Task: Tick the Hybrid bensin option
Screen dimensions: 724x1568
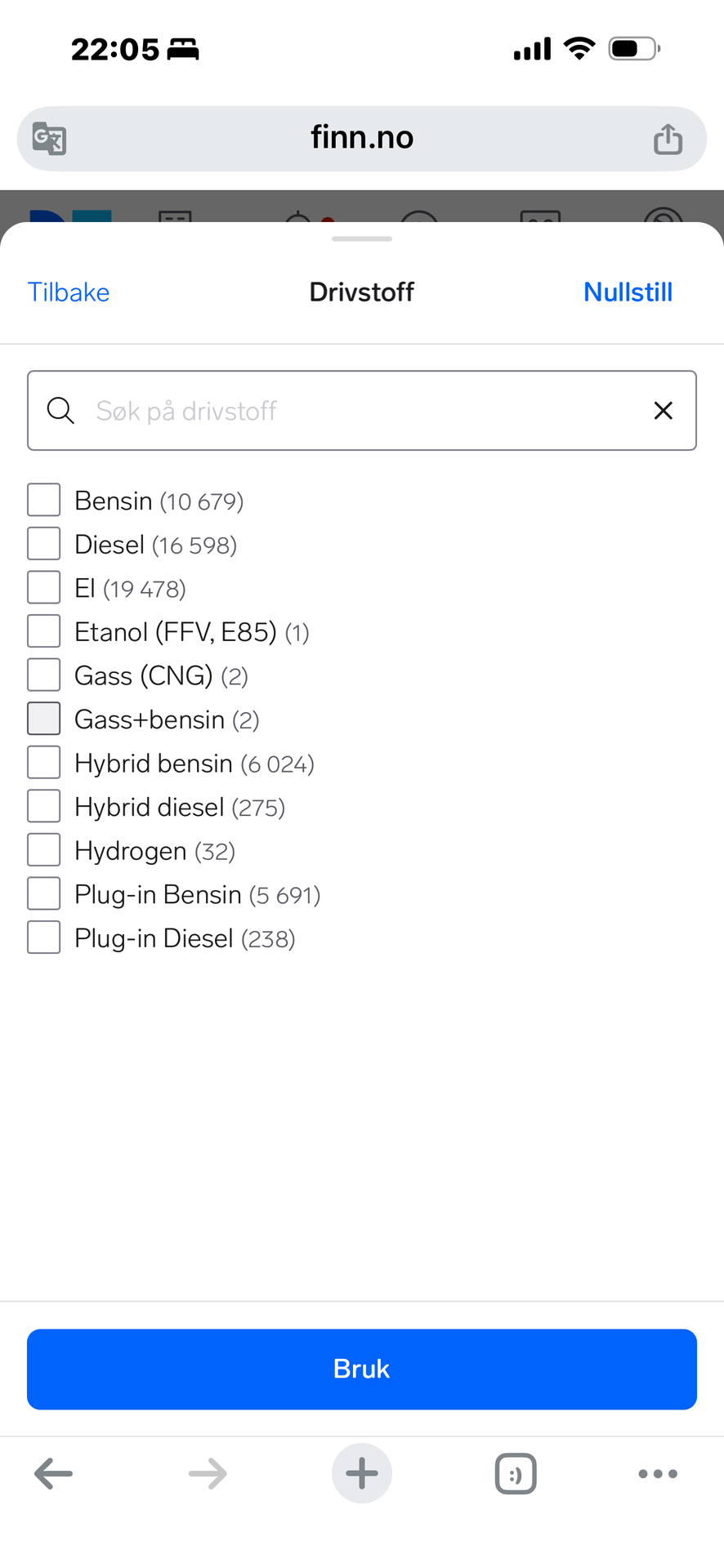Action: (44, 763)
